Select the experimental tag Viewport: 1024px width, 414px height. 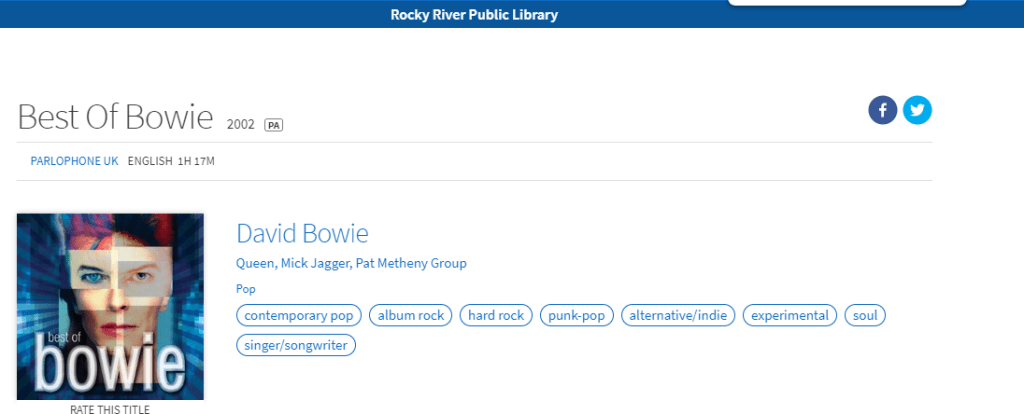point(790,316)
